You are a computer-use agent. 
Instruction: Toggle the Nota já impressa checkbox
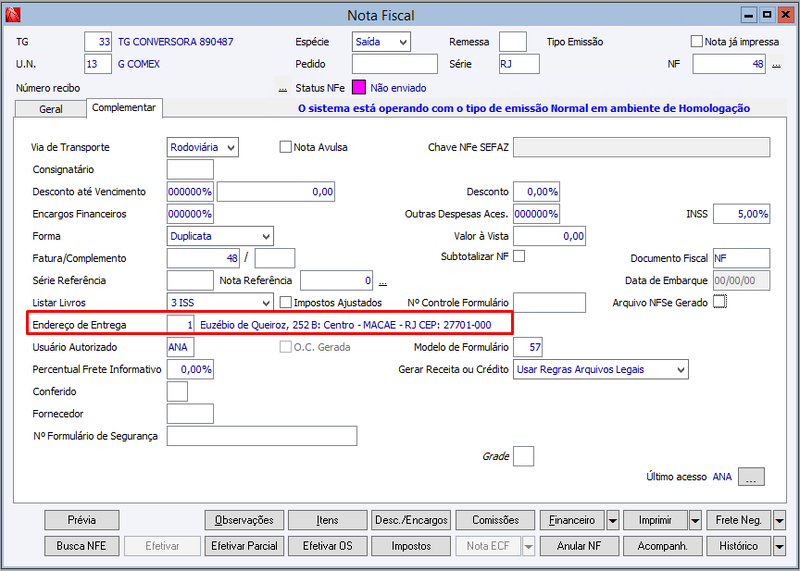click(696, 41)
